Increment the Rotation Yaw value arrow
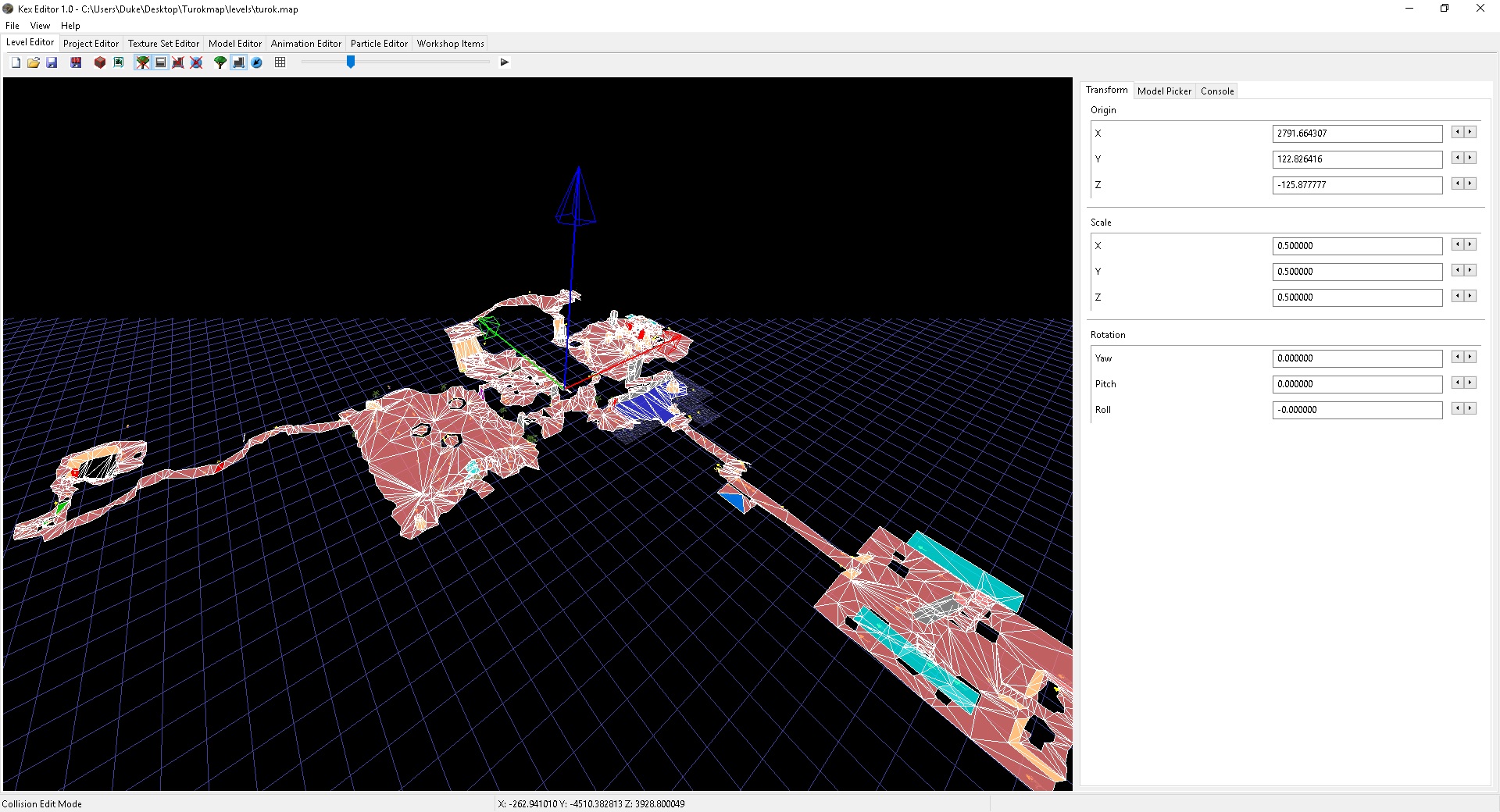Image resolution: width=1500 pixels, height=812 pixels. 1470,357
